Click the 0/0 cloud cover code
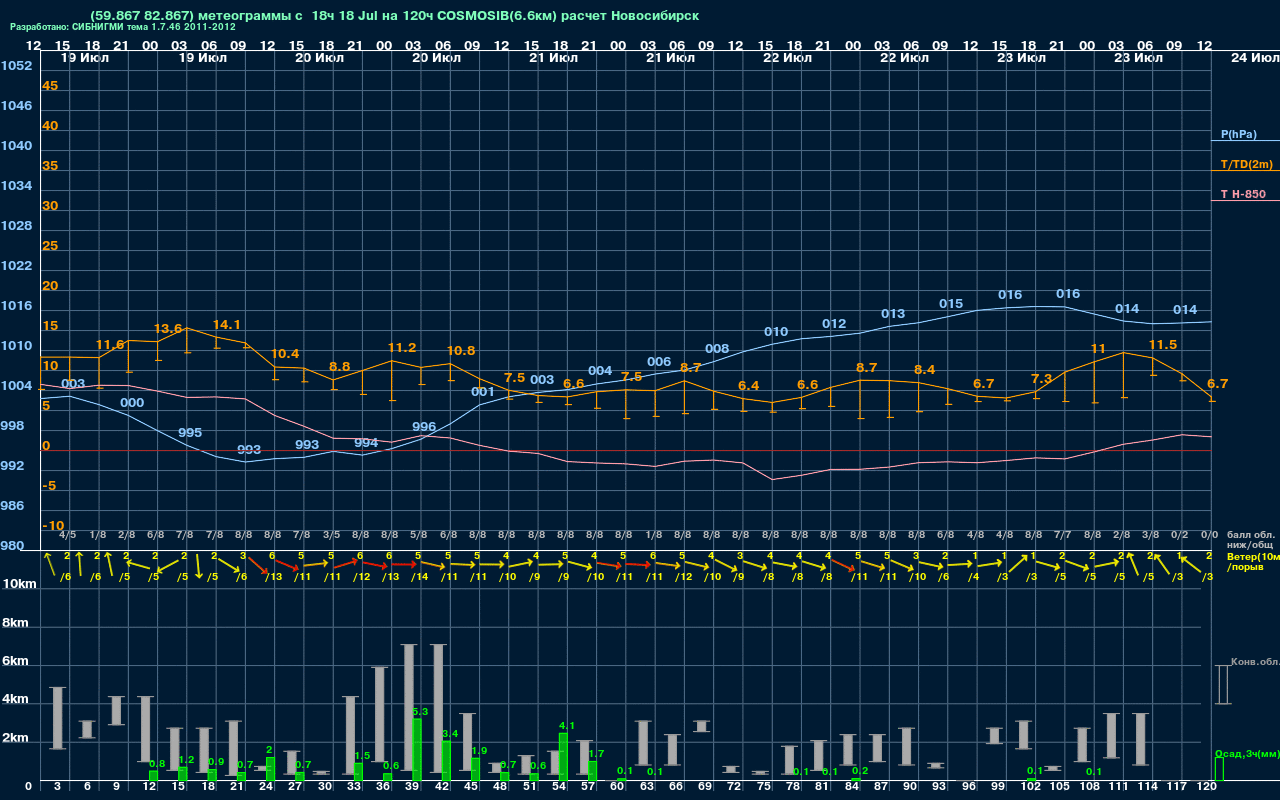The image size is (1280, 800). coord(1208,535)
